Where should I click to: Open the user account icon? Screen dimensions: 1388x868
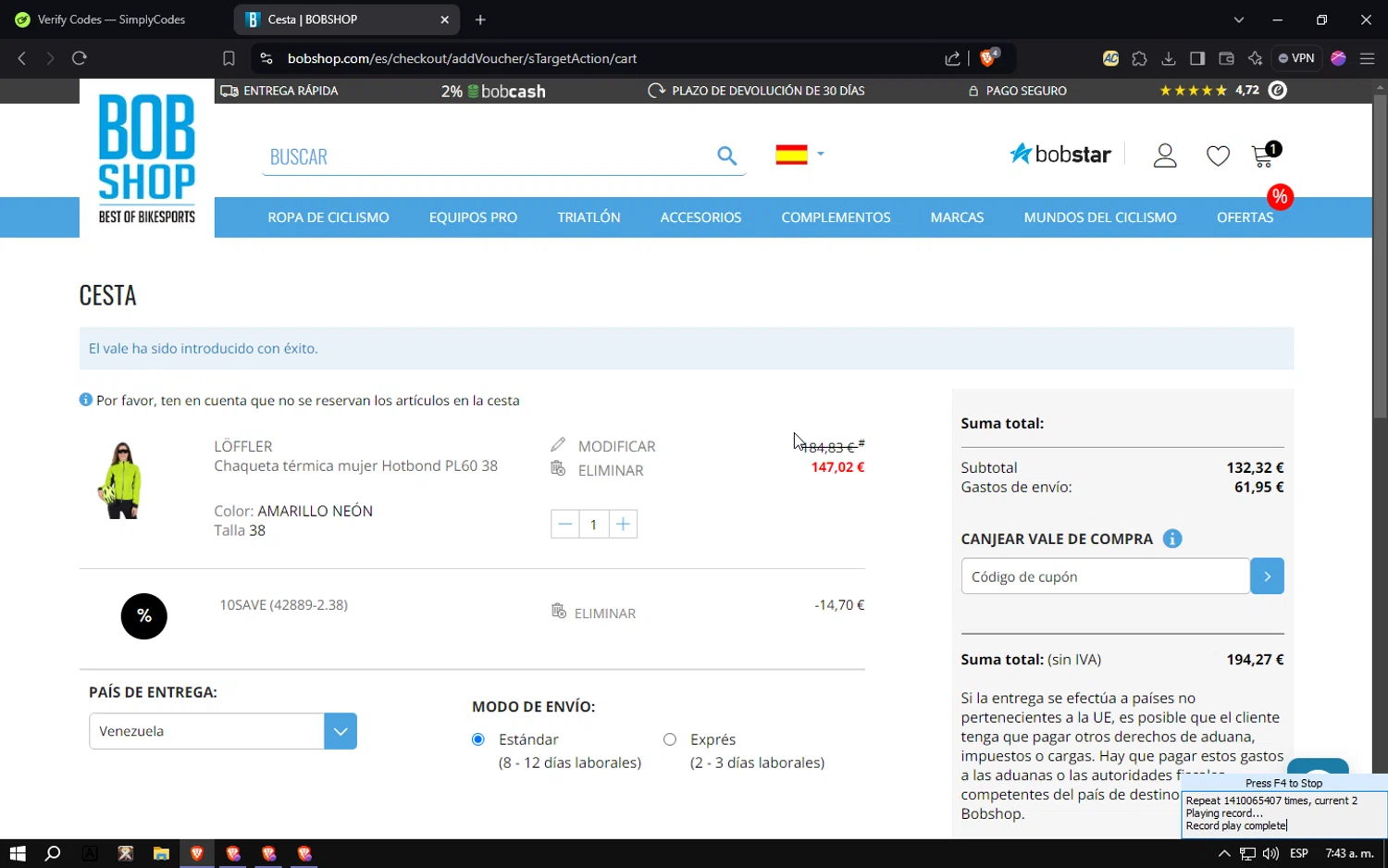click(1165, 155)
